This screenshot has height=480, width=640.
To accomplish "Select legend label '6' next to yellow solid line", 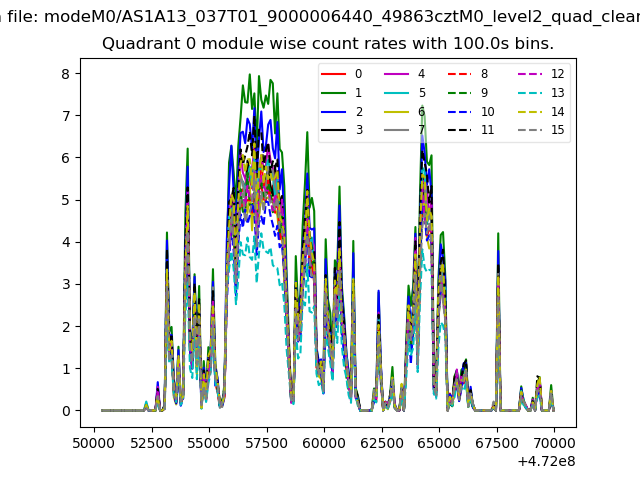I will point(422,112).
